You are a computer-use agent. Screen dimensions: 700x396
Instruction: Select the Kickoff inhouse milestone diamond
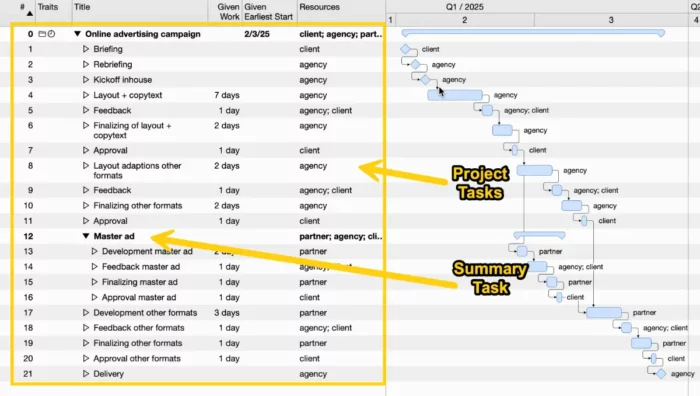pos(425,79)
